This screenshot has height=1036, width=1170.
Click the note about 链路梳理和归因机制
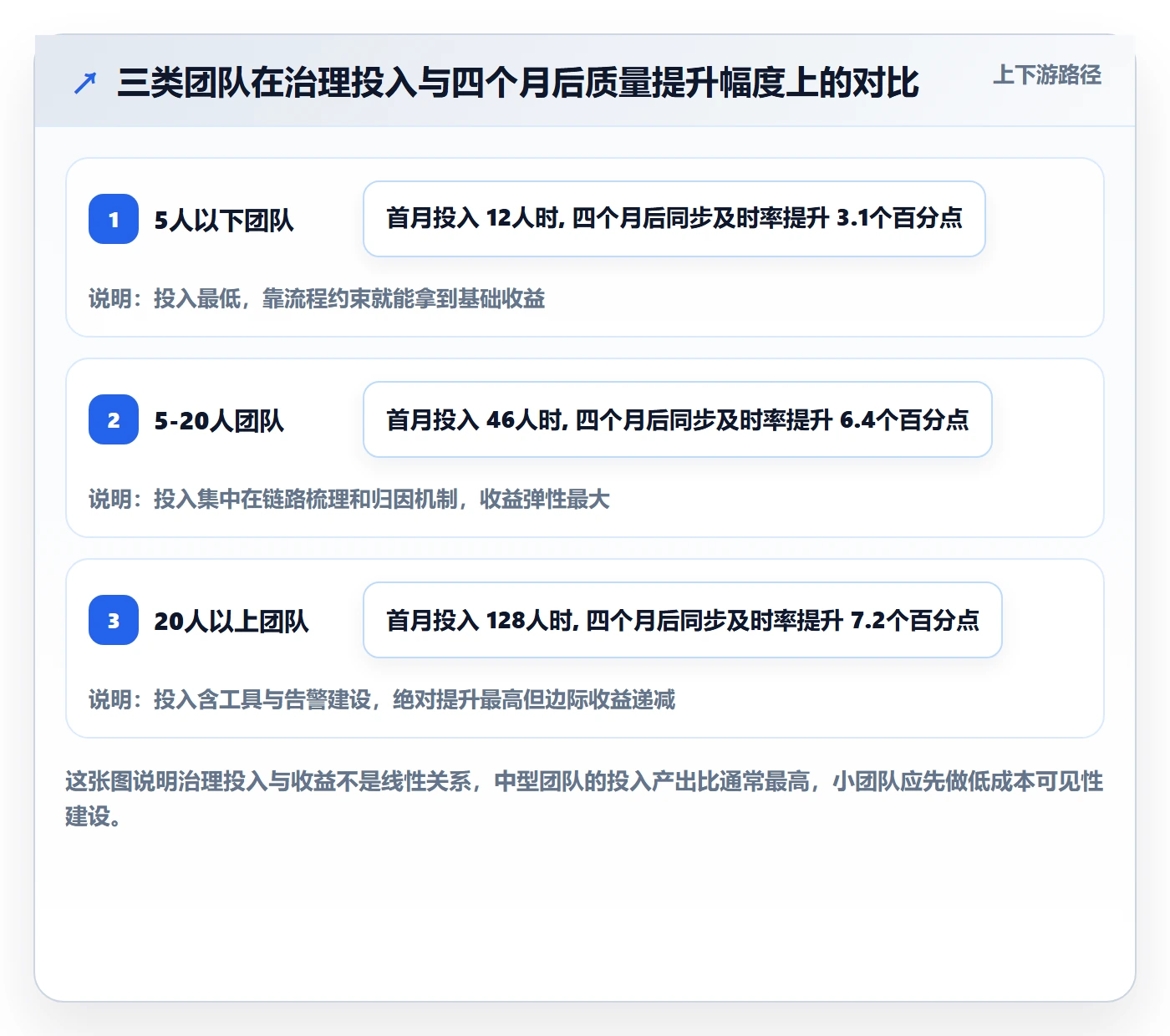[x=349, y=499]
